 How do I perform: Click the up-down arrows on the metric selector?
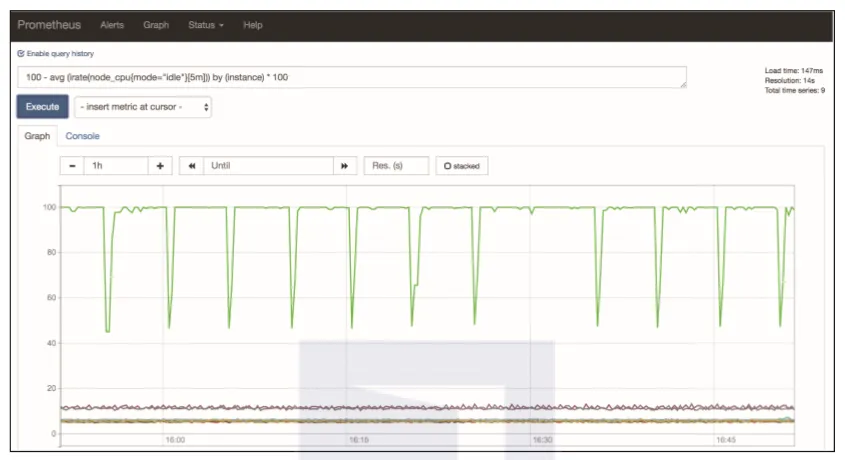[x=206, y=107]
